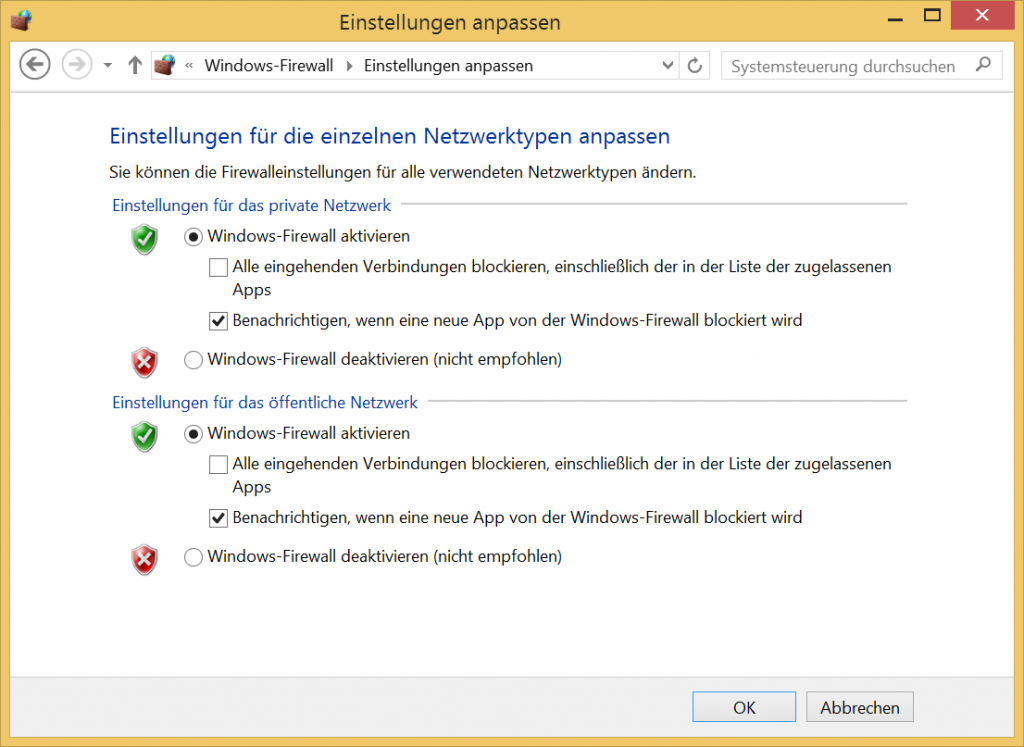Navigate to Windows-Firewall via breadcrumb
Screen dimensions: 1024x747
[268, 64]
